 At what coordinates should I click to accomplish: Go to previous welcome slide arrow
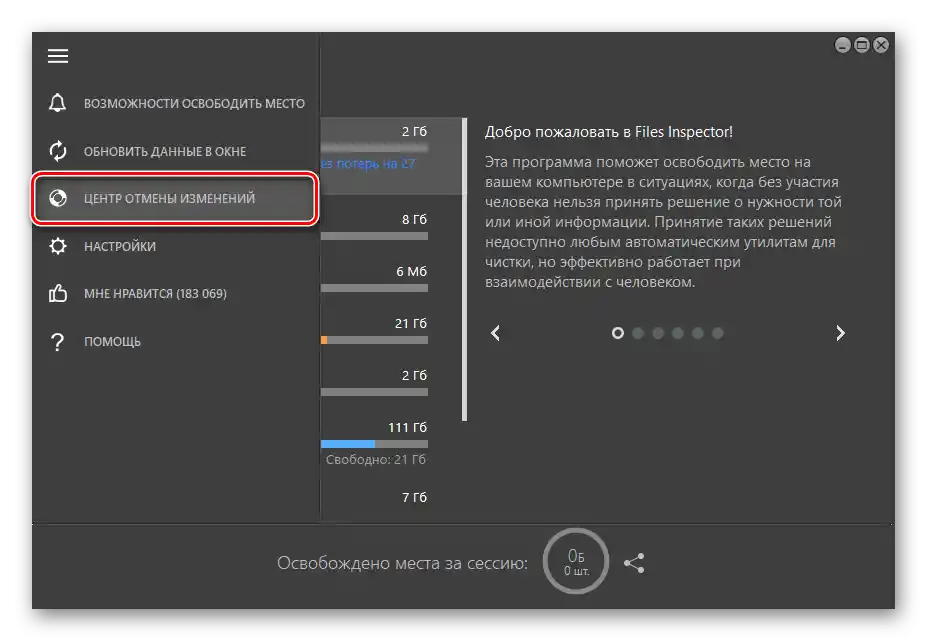495,334
